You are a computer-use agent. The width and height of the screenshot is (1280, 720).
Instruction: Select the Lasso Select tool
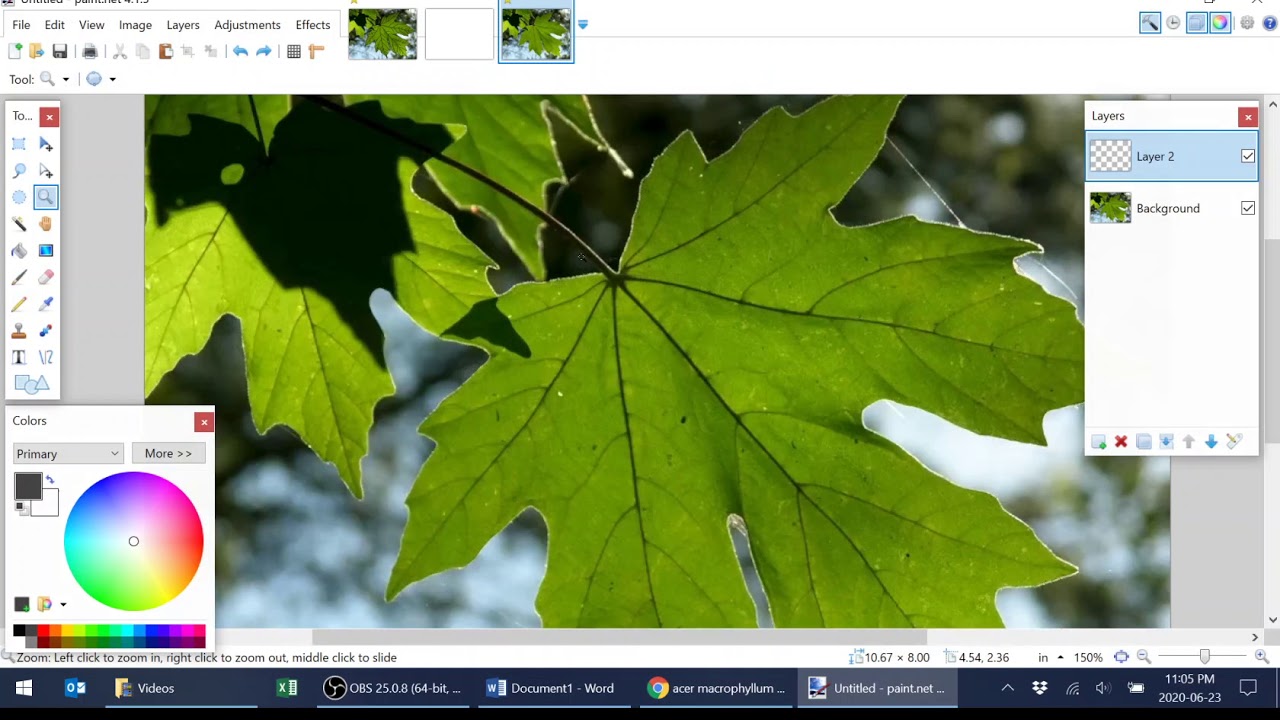[x=19, y=171]
